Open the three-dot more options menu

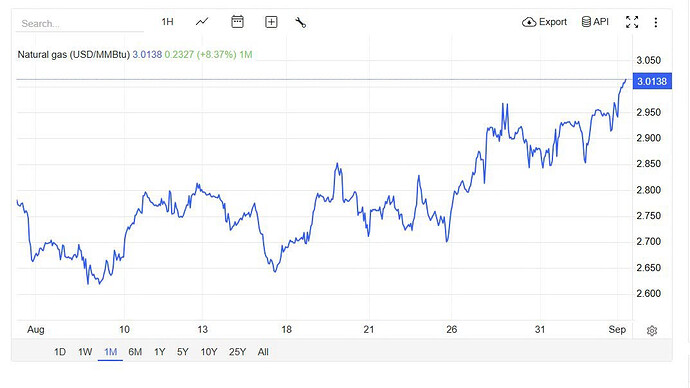pyautogui.click(x=656, y=22)
